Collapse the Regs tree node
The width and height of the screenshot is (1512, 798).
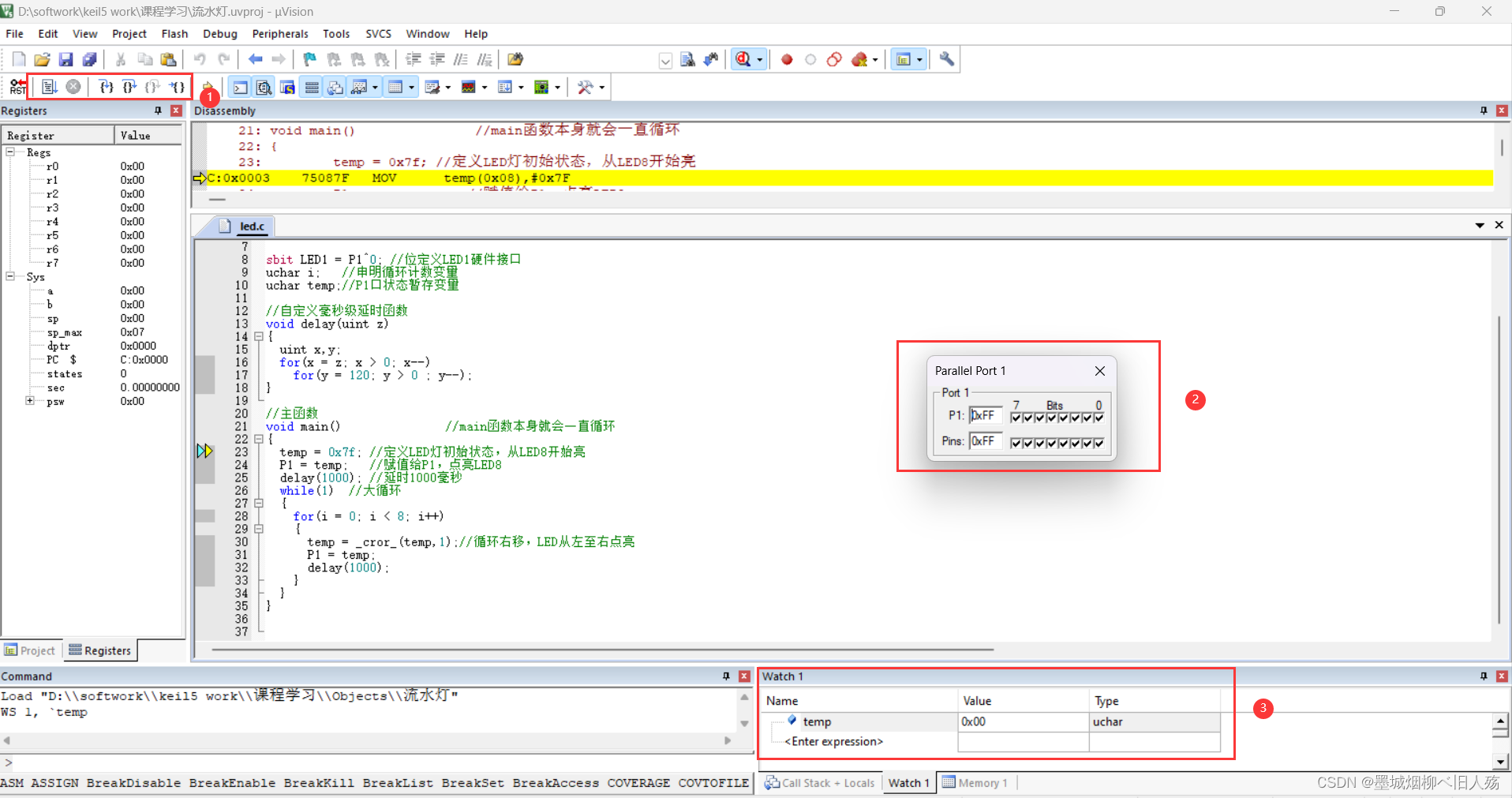coord(10,152)
